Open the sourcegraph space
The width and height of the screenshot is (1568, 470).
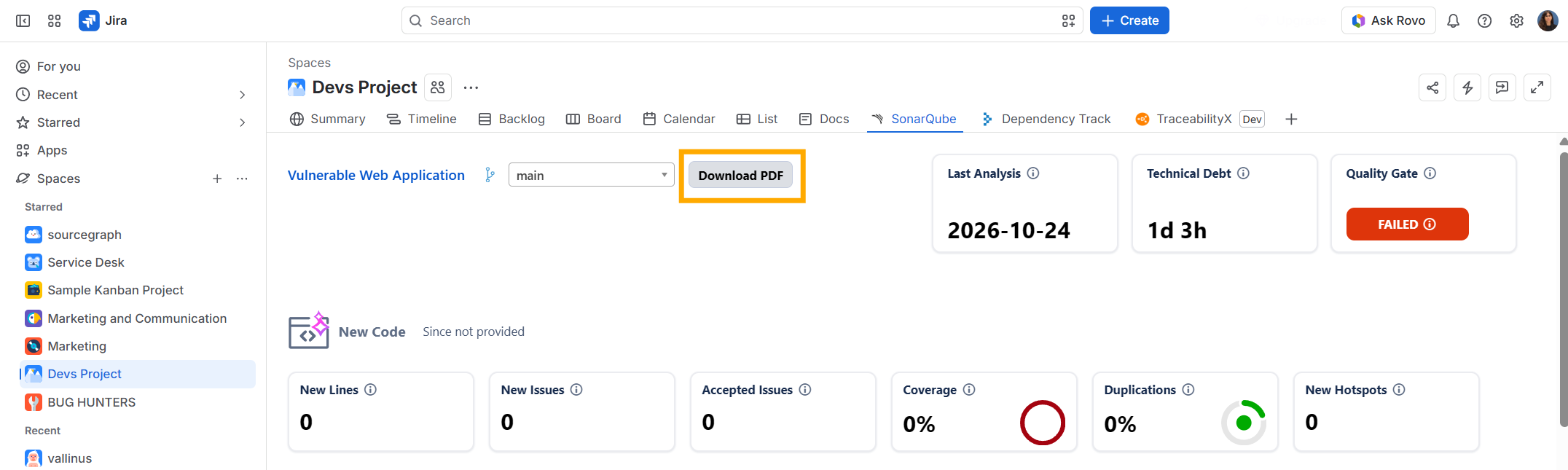(138, 235)
